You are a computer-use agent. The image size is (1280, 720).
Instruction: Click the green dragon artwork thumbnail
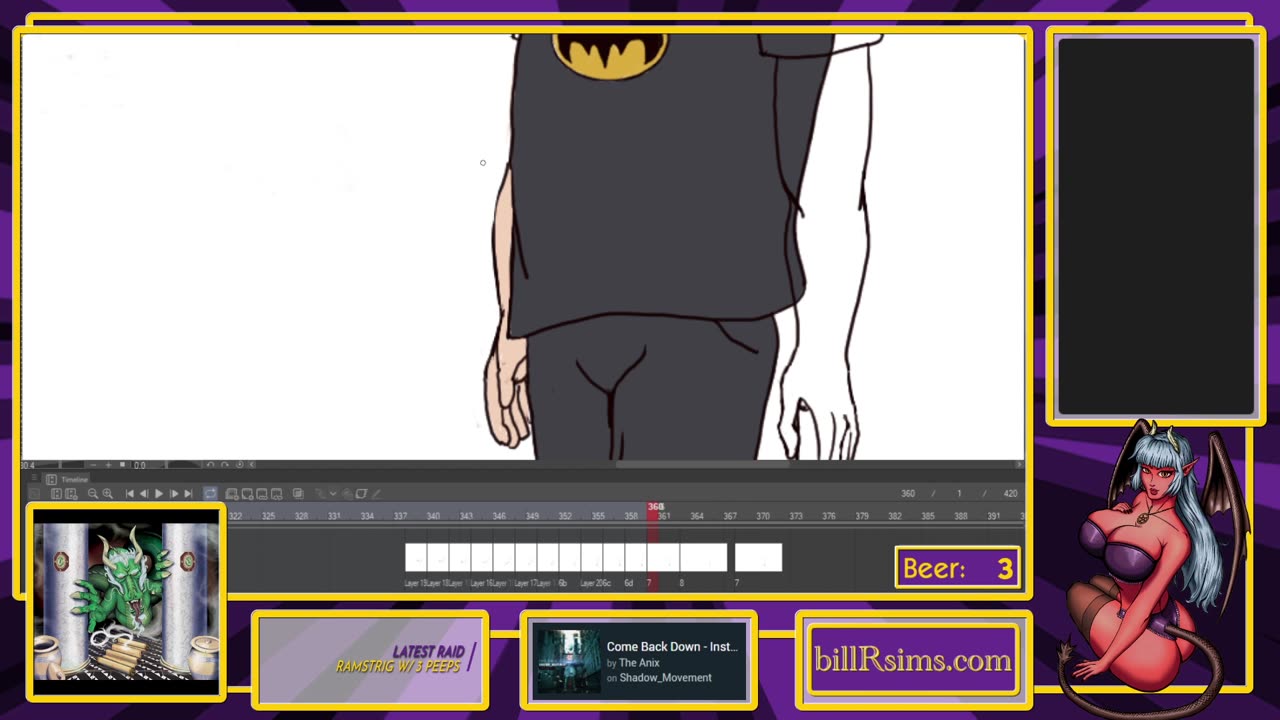coord(126,602)
